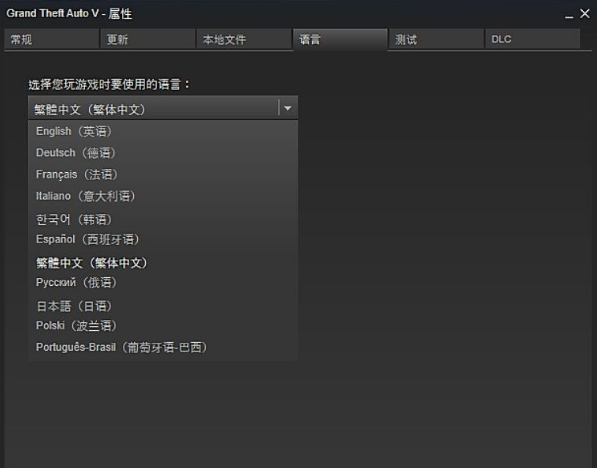Select Português-Brasil (葡萄牙语-巴西) option
This screenshot has width=597, height=468.
[x=163, y=347]
